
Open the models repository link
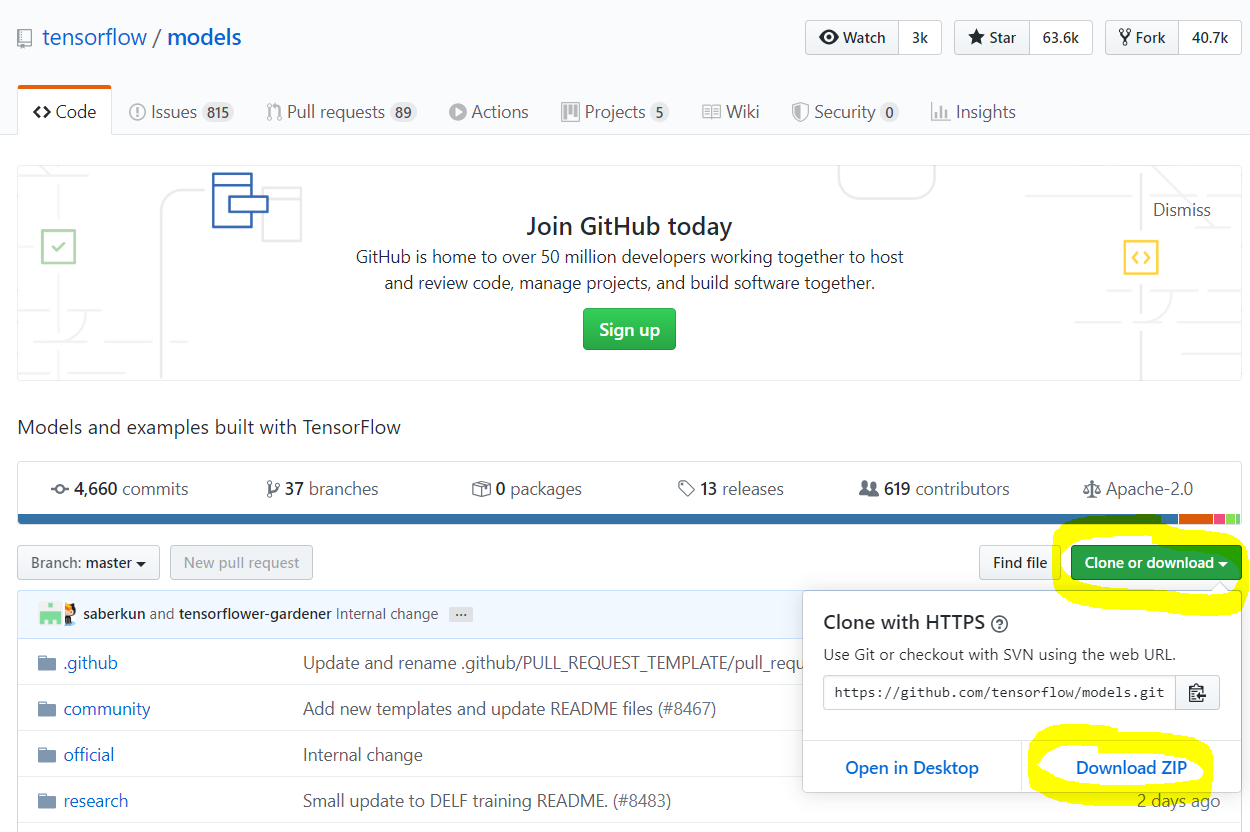click(x=204, y=37)
